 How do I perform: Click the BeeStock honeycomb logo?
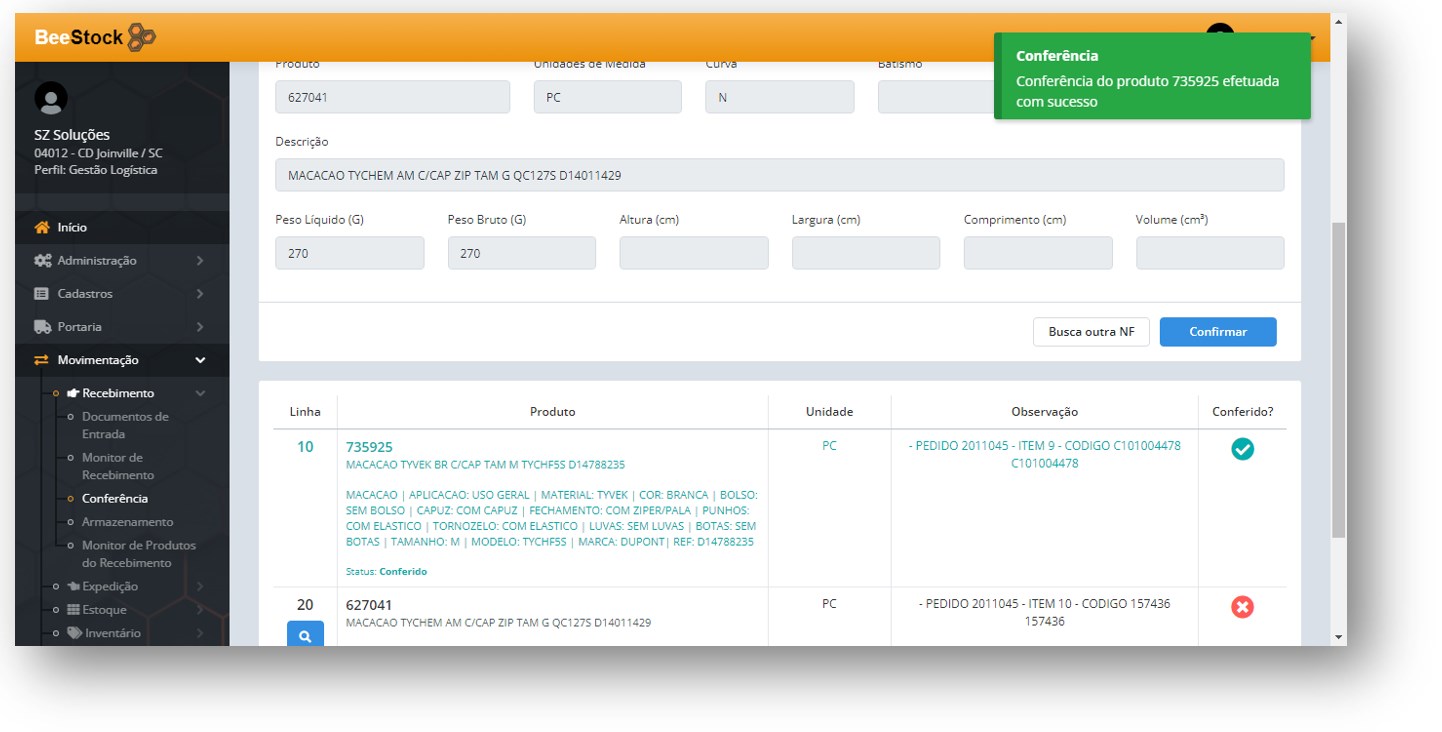141,37
